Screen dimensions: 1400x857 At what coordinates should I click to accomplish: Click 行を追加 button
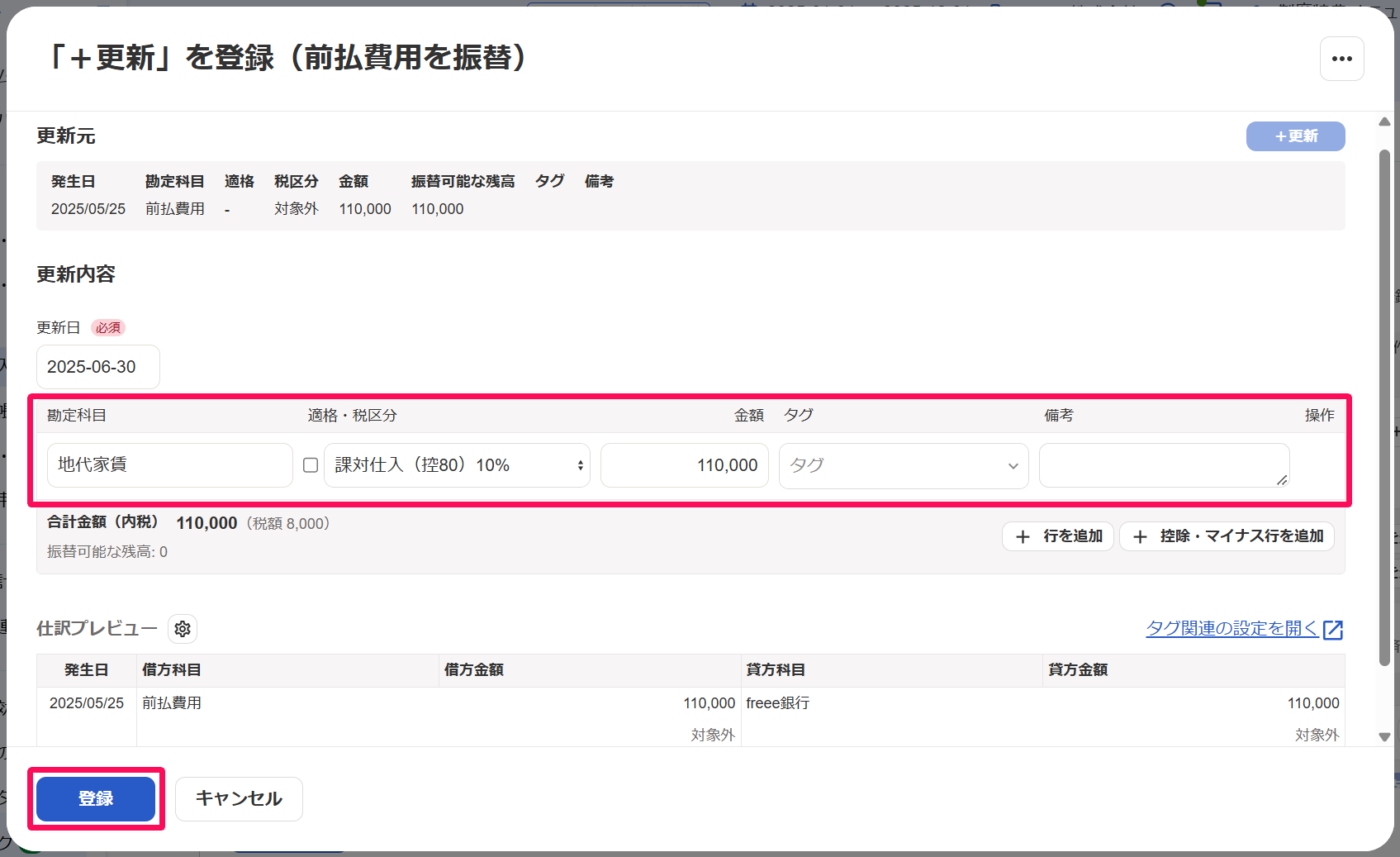[x=1058, y=536]
